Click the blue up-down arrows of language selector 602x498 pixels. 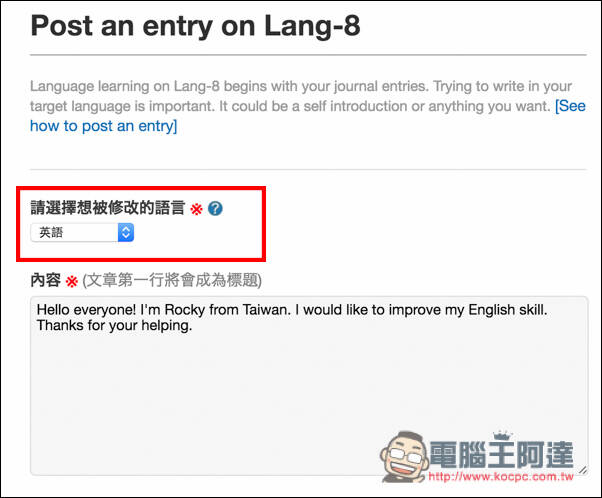(x=126, y=232)
